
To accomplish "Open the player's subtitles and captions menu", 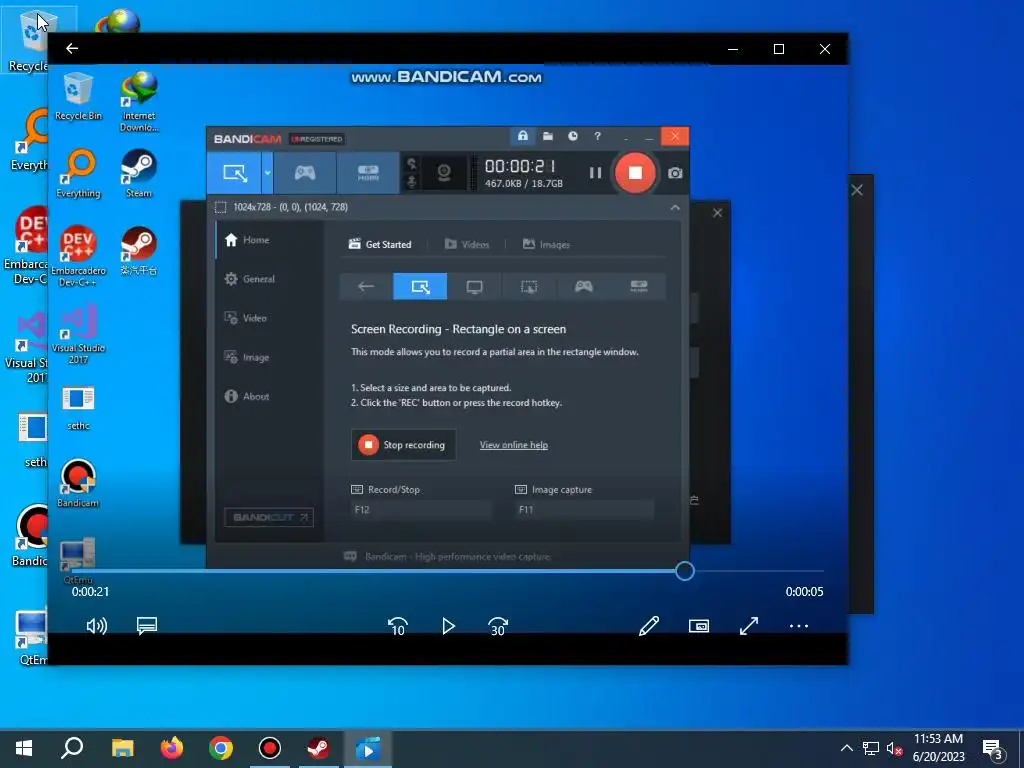I will click(147, 626).
